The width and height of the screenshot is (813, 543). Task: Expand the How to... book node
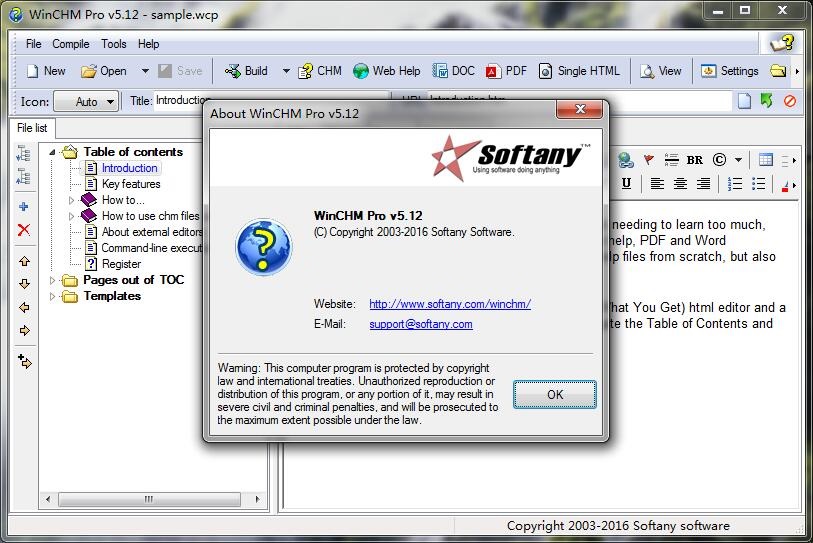point(72,200)
